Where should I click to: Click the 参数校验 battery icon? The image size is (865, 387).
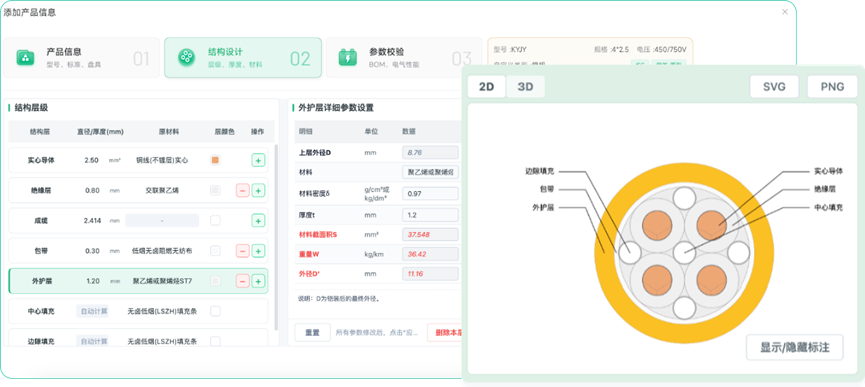coord(348,57)
